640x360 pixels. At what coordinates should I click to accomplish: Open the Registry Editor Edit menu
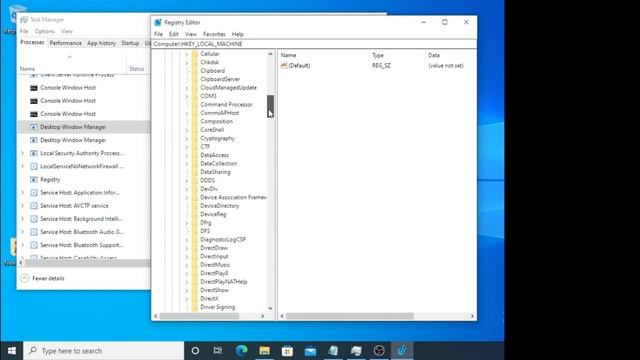(174, 34)
